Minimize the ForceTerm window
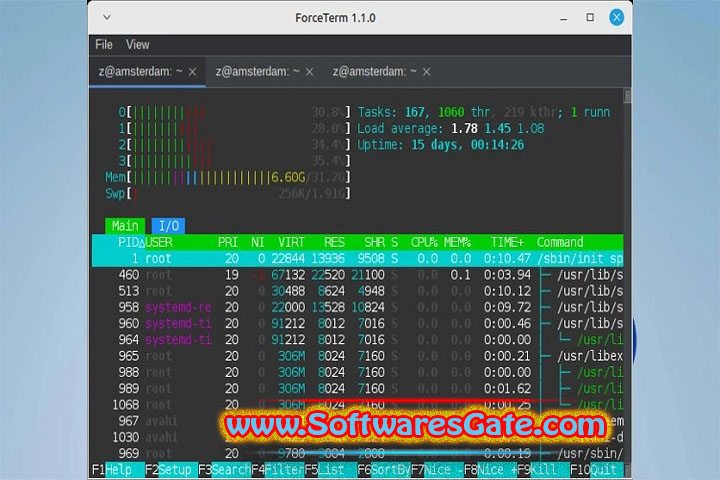The width and height of the screenshot is (720, 480). coord(563,18)
